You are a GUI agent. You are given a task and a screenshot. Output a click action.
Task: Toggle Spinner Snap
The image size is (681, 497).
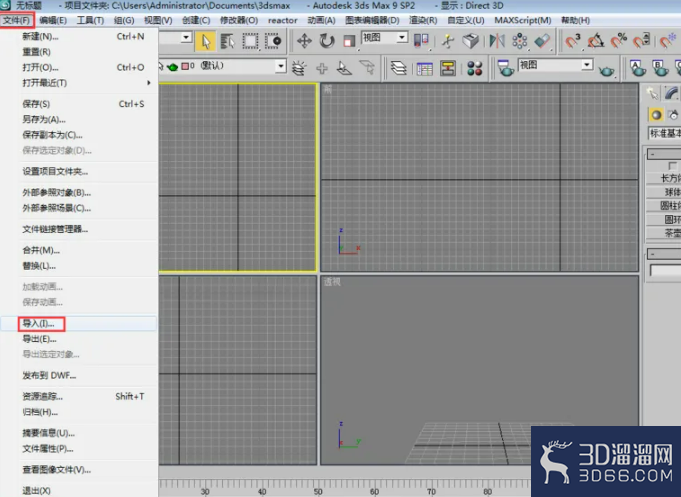[641, 41]
